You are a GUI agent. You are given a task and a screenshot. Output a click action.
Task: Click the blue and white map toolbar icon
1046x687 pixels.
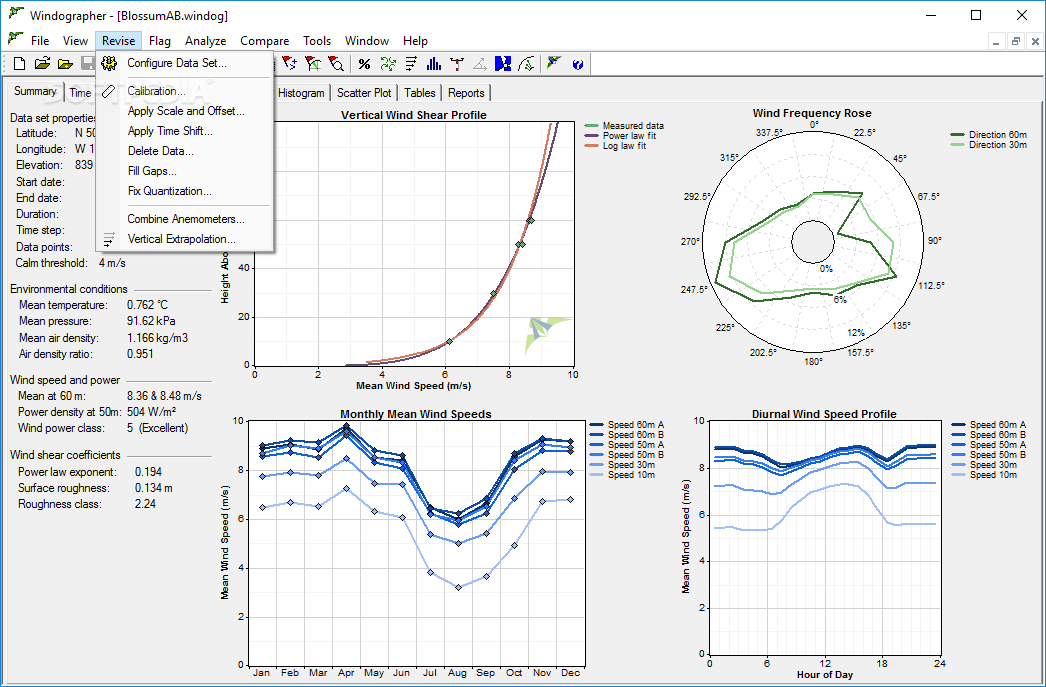coord(503,64)
